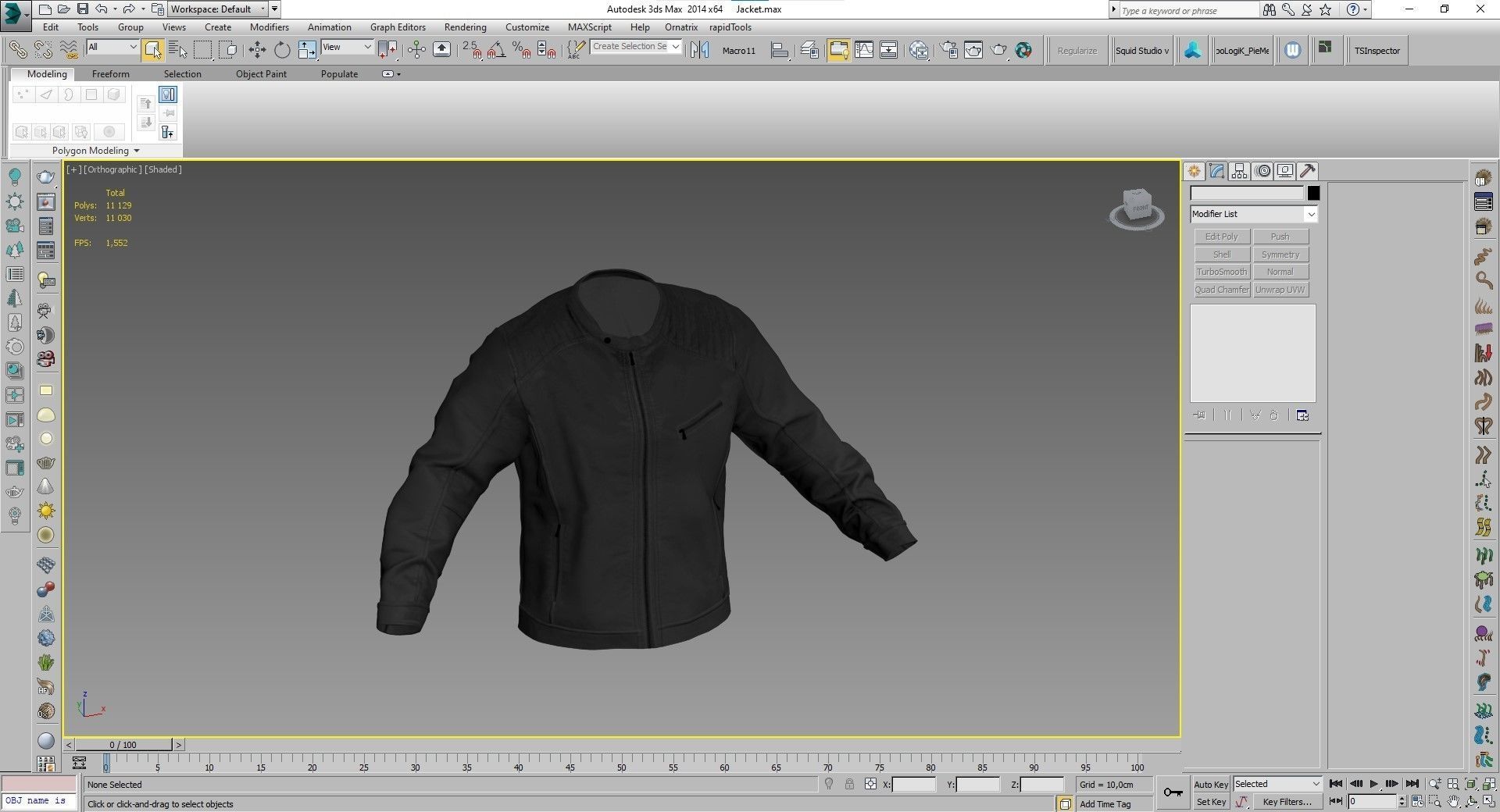Click the Save file icon

[x=82, y=9]
